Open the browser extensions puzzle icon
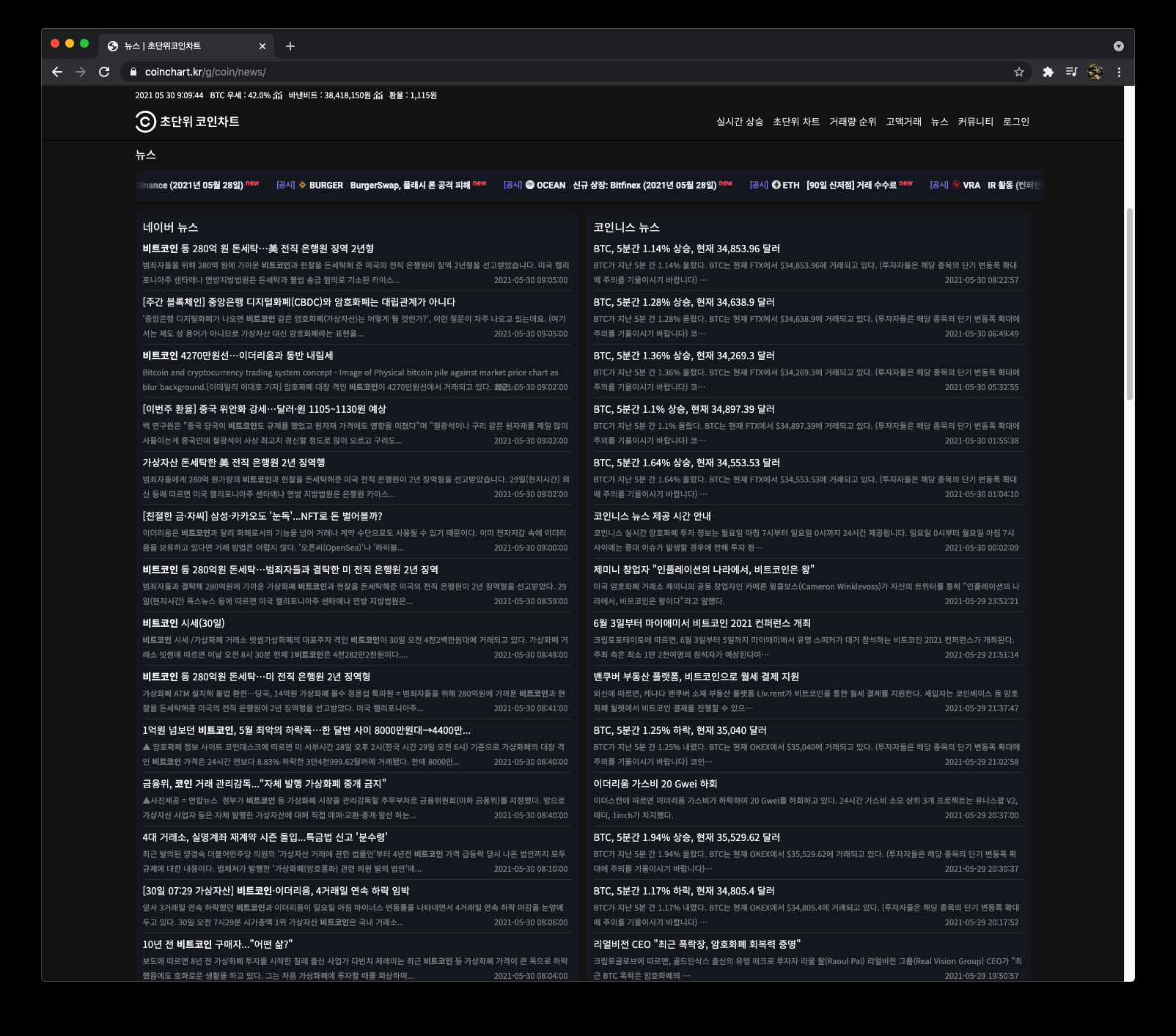This screenshot has height=1036, width=1176. 1048,72
